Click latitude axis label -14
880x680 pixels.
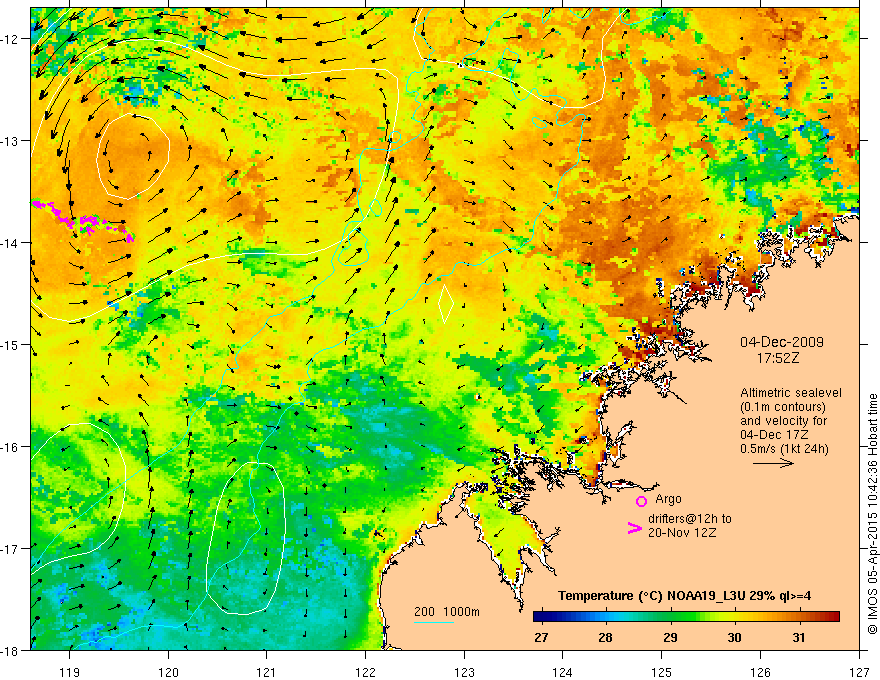[x=11, y=243]
